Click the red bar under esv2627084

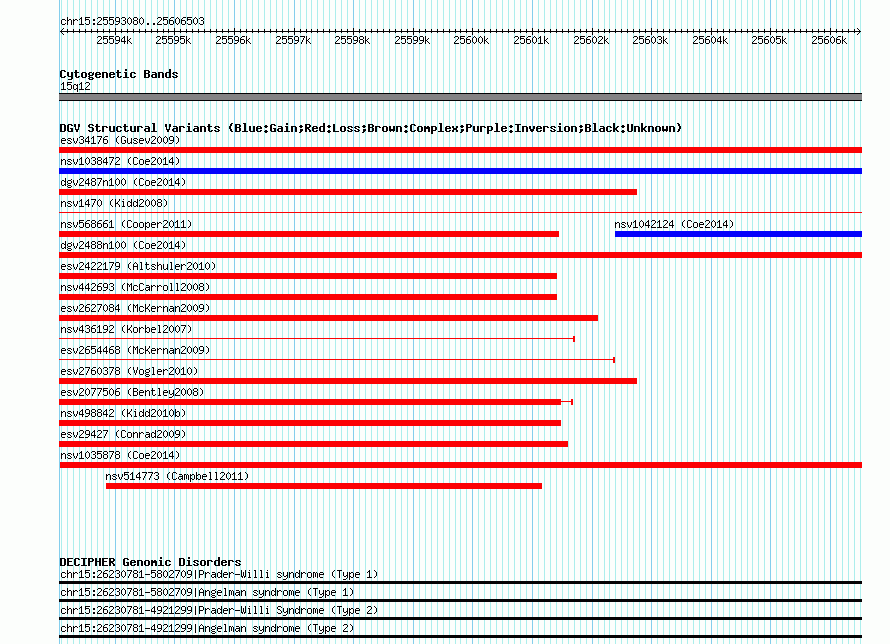tap(329, 318)
